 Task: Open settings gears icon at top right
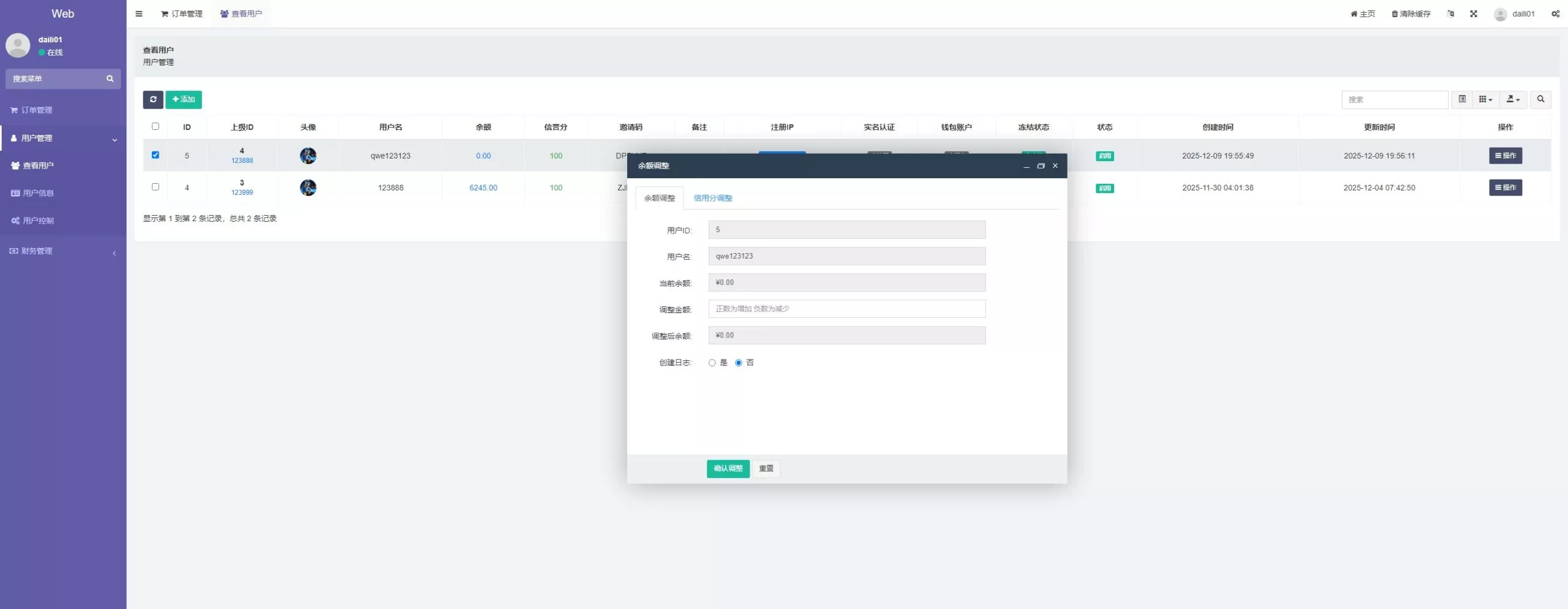(x=1555, y=13)
